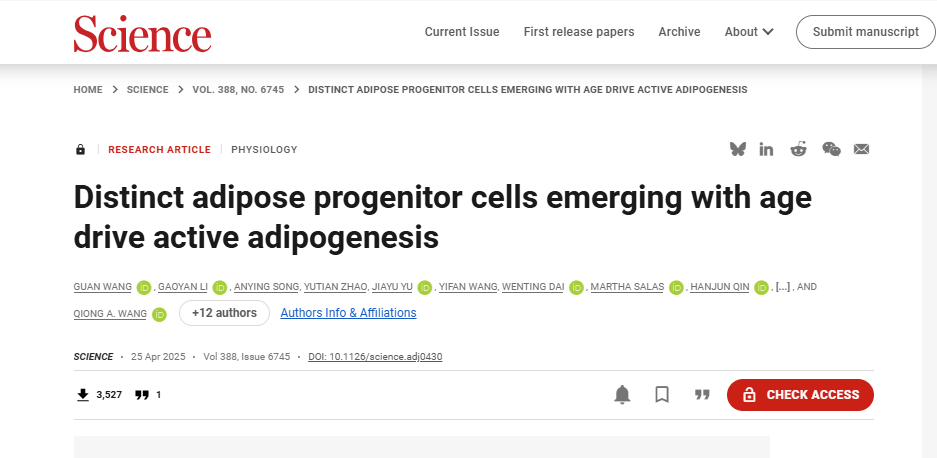Bookmark this article with bookmark icon

662,395
